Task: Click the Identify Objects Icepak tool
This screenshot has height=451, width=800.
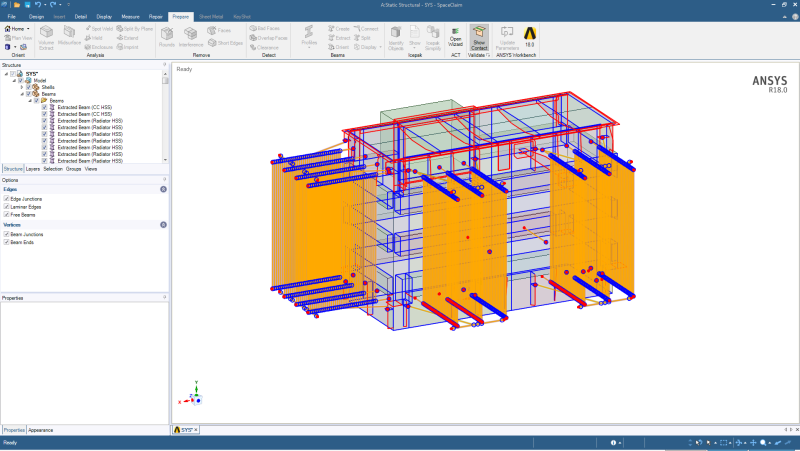Action: coord(396,38)
